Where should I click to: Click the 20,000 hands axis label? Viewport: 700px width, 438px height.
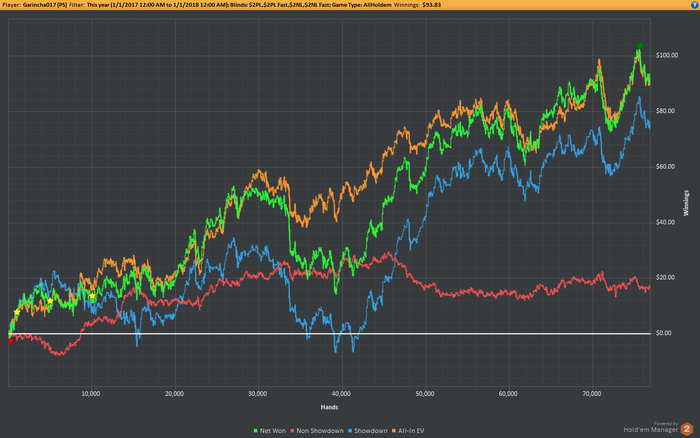click(x=174, y=394)
